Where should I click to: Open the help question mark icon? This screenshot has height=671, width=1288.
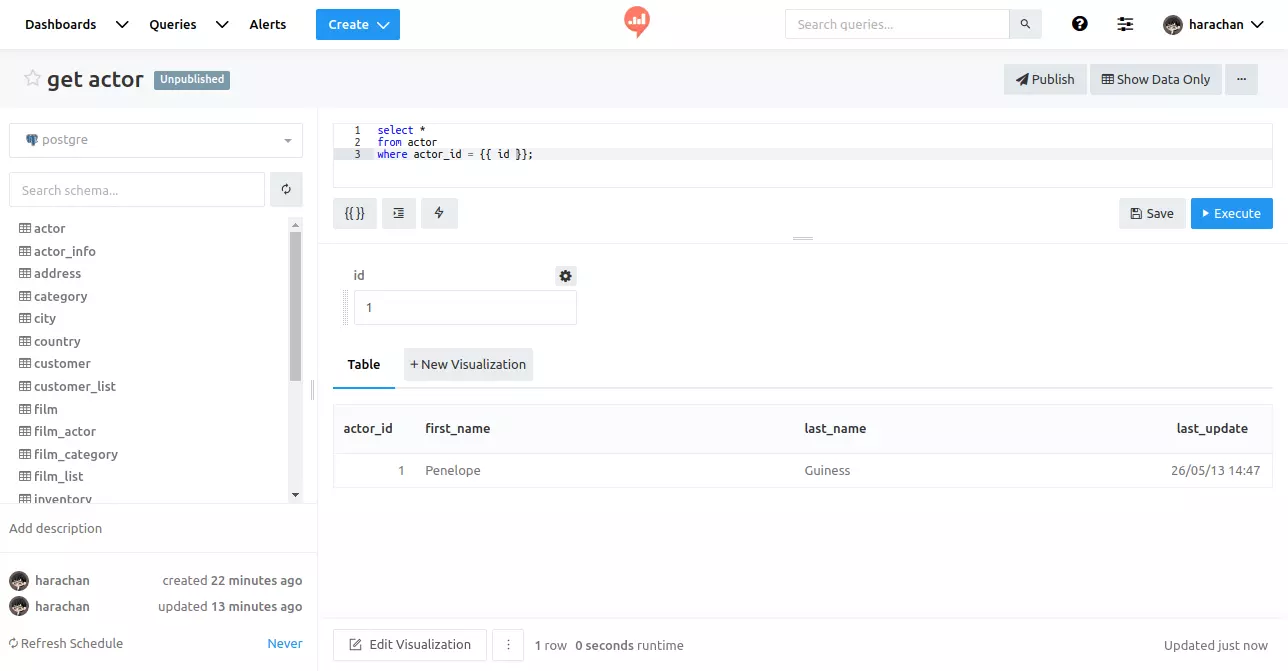pos(1079,23)
